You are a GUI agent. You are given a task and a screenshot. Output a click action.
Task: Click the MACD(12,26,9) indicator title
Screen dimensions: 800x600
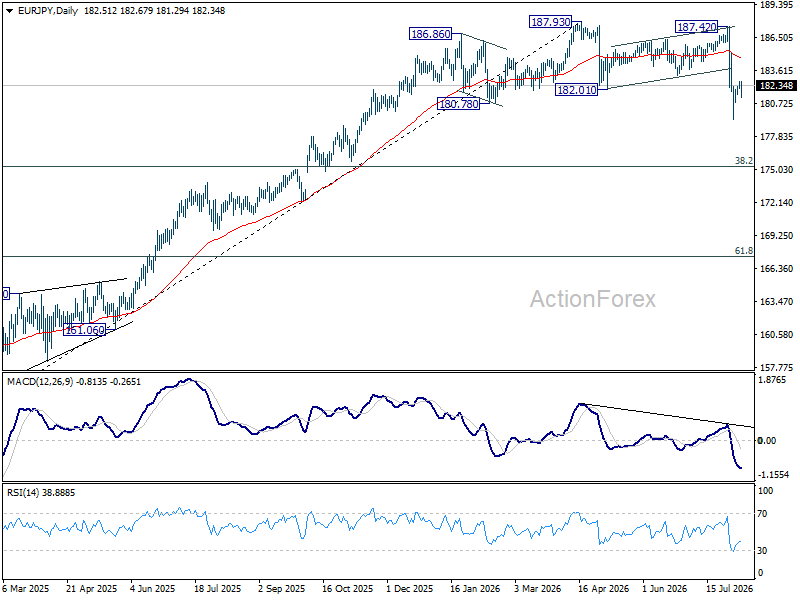click(40, 382)
